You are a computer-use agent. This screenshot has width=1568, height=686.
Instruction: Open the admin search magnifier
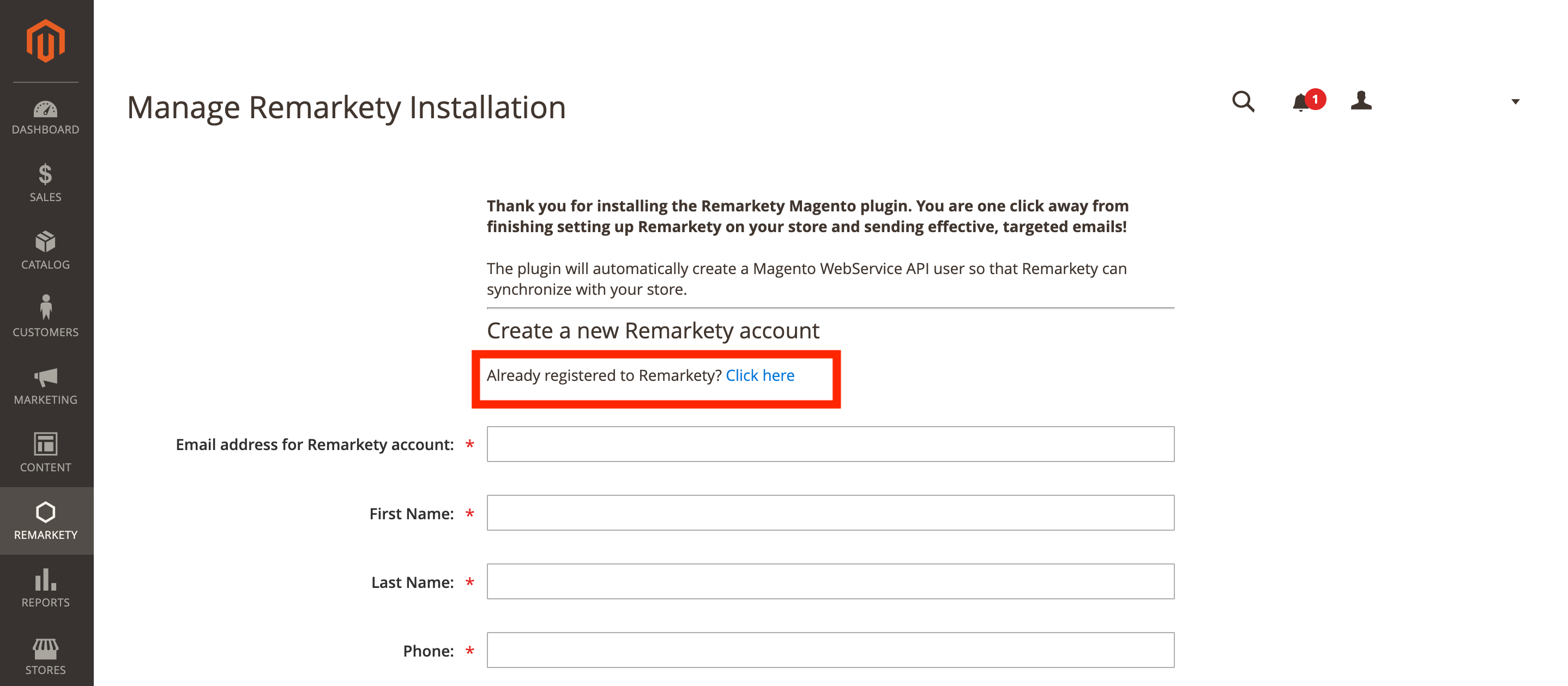pos(1243,101)
